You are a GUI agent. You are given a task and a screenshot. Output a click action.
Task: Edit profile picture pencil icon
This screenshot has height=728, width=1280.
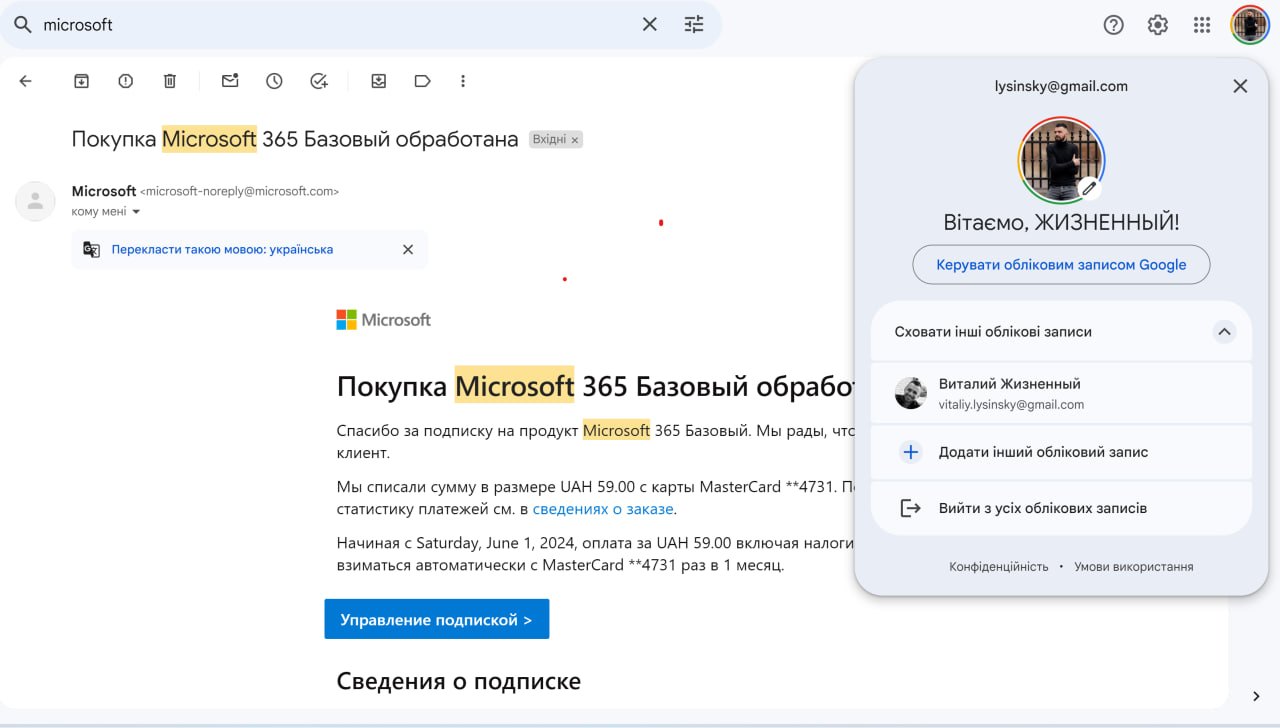[1089, 187]
